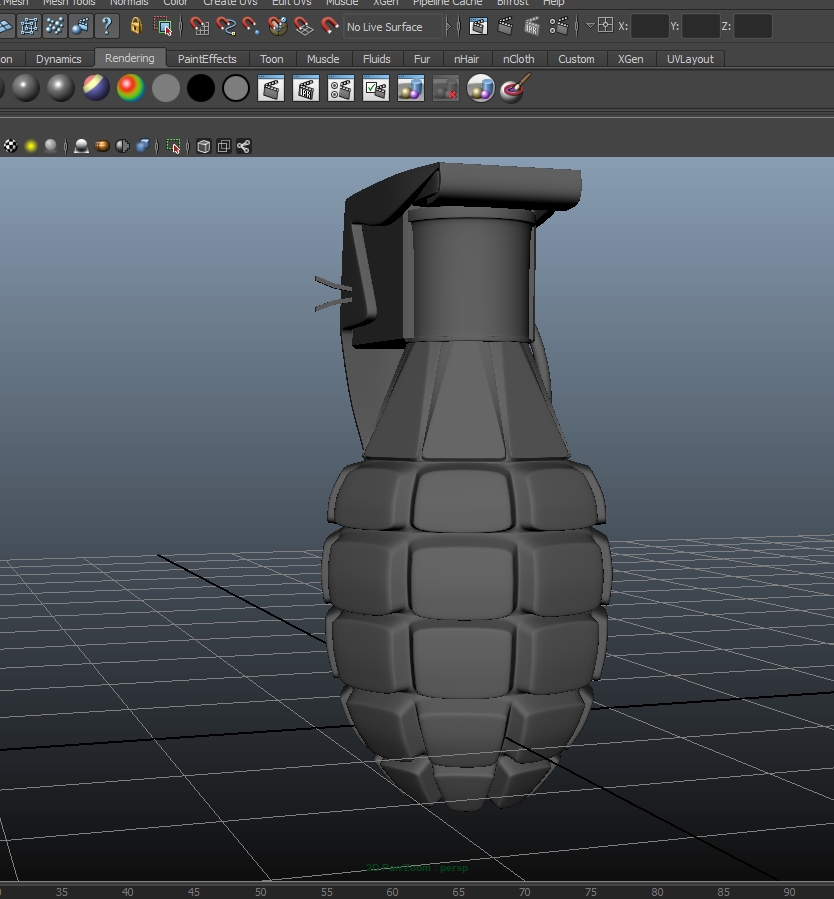Switch to the Dynamics shelf tab
Screen dimensions: 834x899
click(58, 59)
